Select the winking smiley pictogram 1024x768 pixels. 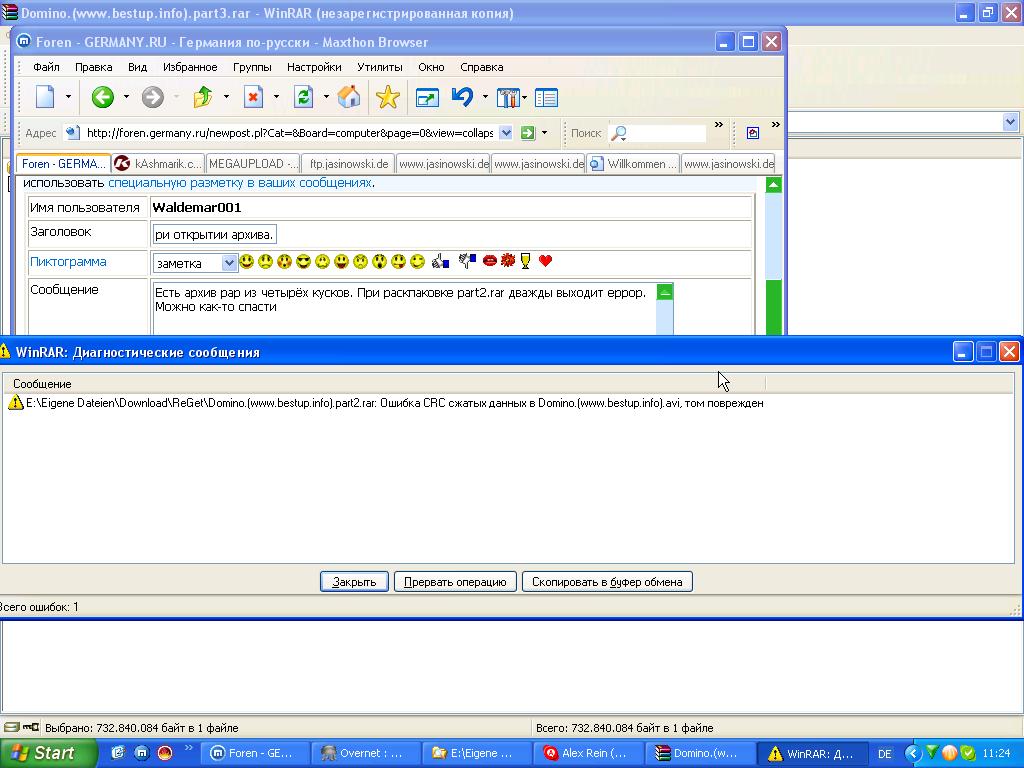tap(417, 262)
